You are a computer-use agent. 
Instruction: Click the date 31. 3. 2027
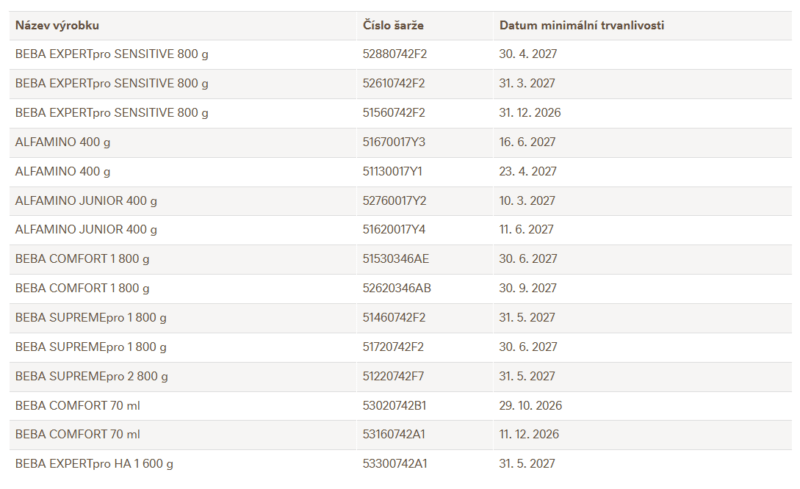click(527, 83)
